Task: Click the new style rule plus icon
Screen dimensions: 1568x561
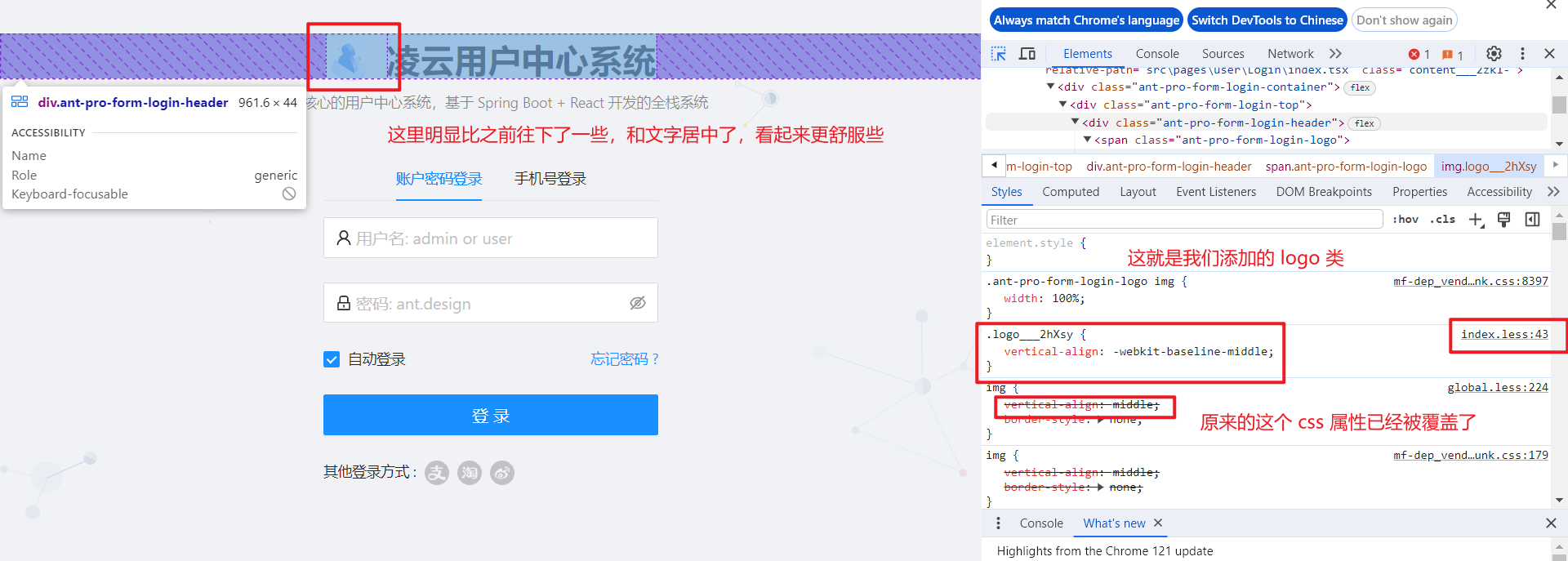Action: click(1476, 220)
